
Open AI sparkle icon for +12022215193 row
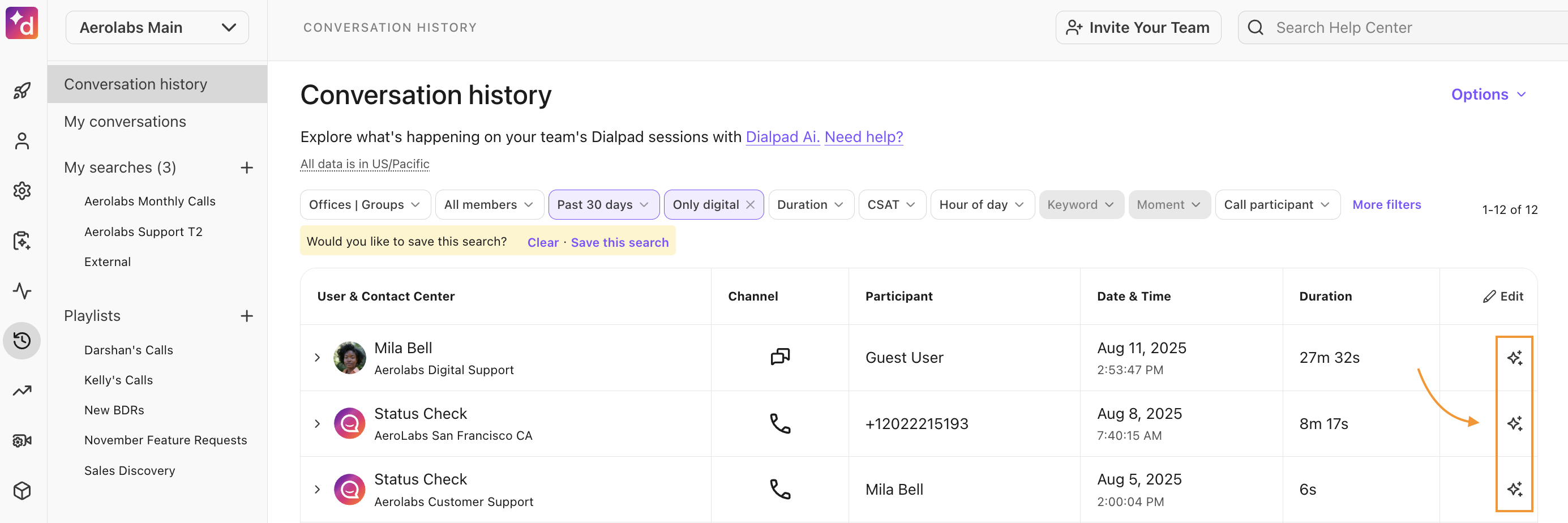tap(1514, 423)
